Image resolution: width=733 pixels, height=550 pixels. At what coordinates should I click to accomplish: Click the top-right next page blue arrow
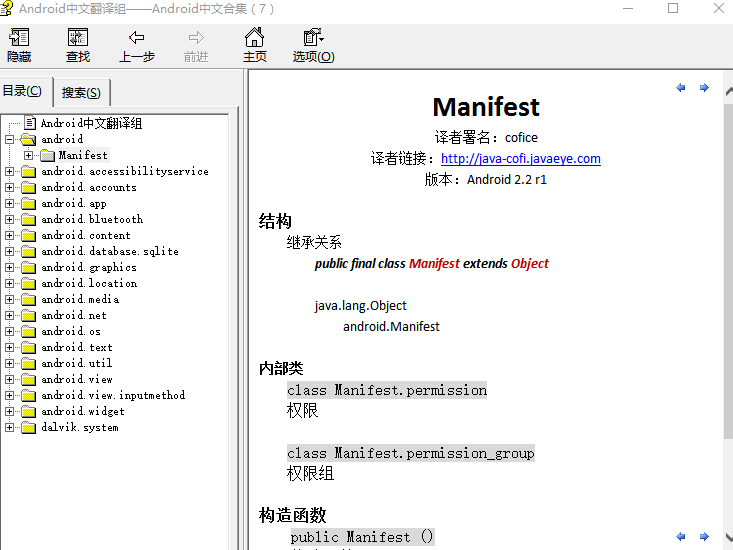click(704, 88)
